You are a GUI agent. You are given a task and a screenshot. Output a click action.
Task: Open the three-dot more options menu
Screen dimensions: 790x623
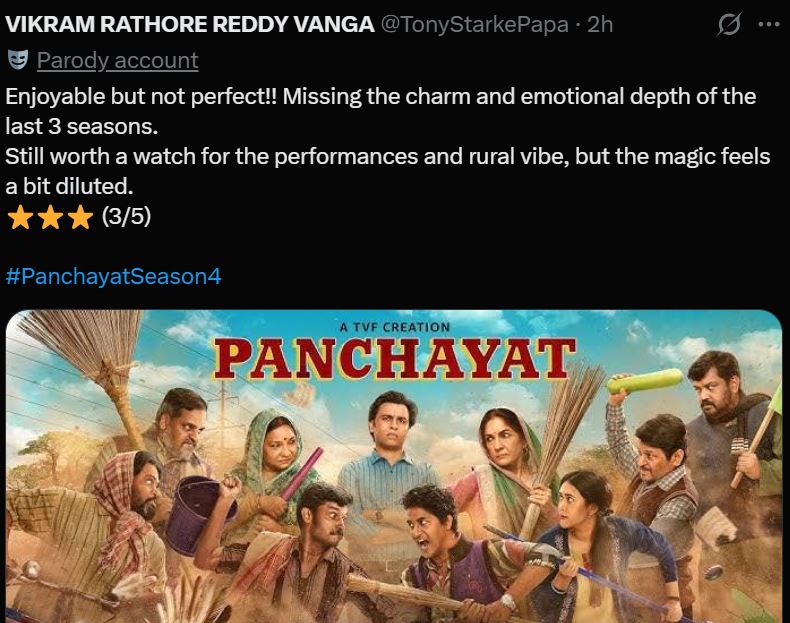(769, 24)
